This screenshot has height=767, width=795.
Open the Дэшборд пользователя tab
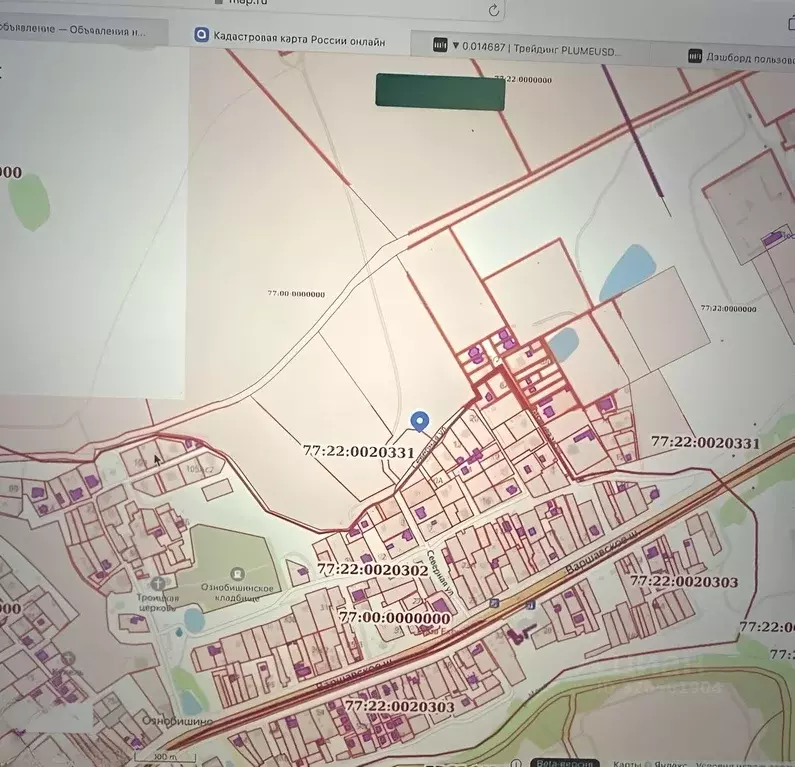click(x=745, y=57)
